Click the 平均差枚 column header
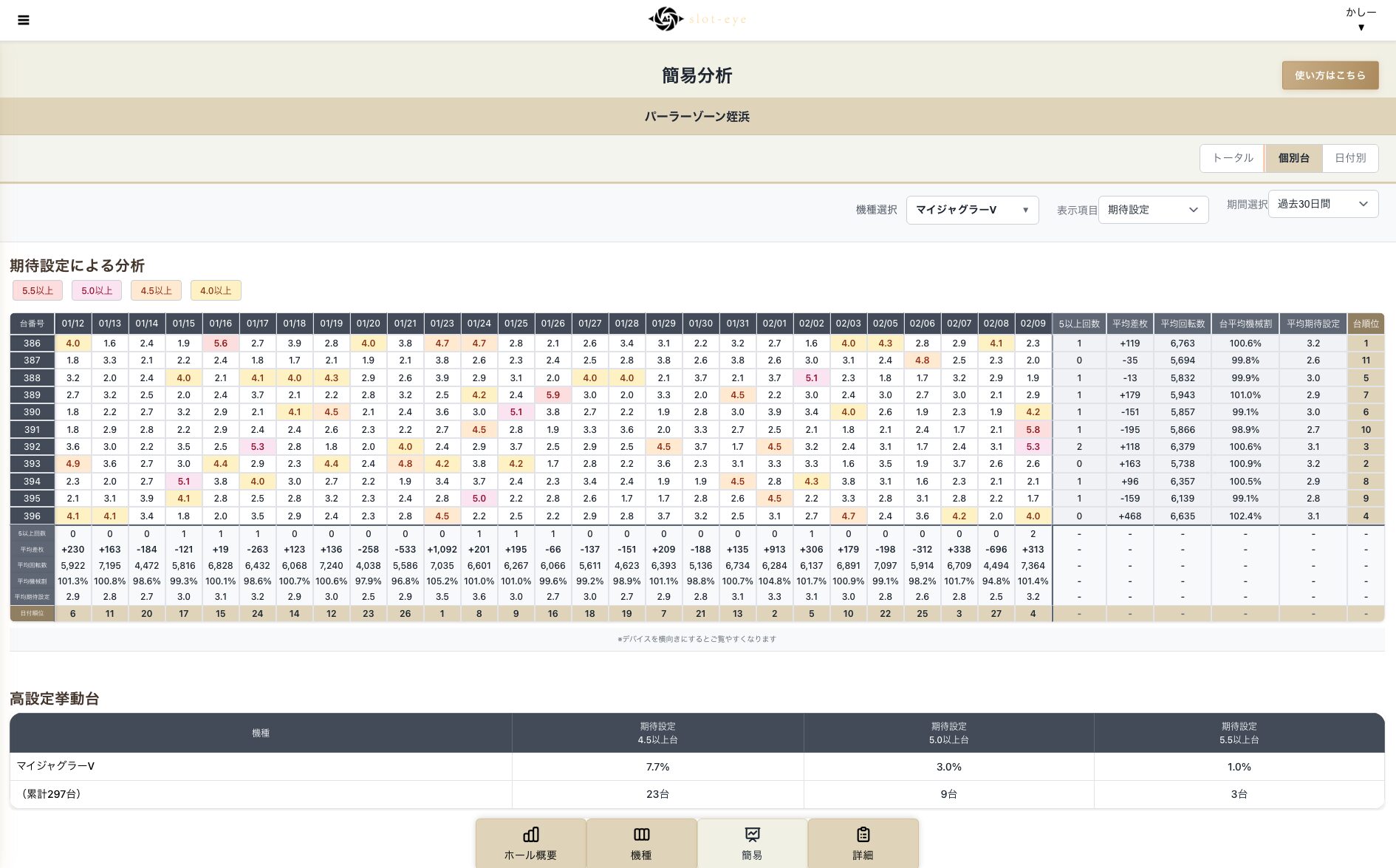This screenshot has width=1396, height=868. 1129,324
